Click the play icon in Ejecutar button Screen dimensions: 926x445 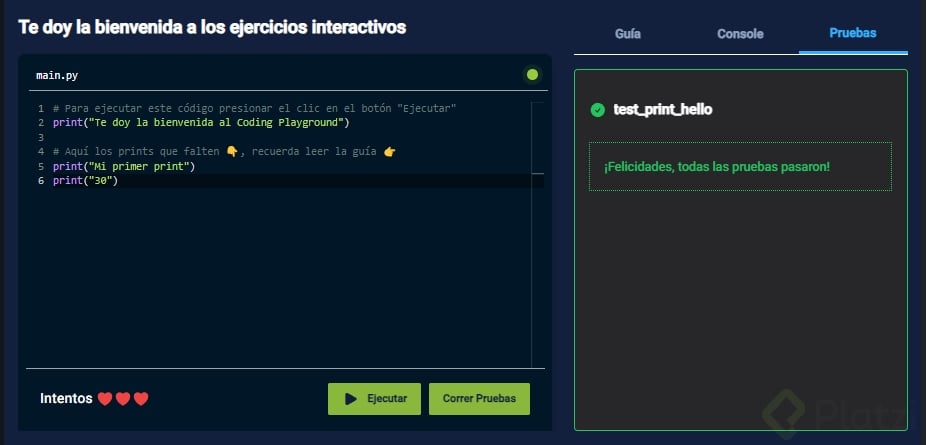coord(351,399)
